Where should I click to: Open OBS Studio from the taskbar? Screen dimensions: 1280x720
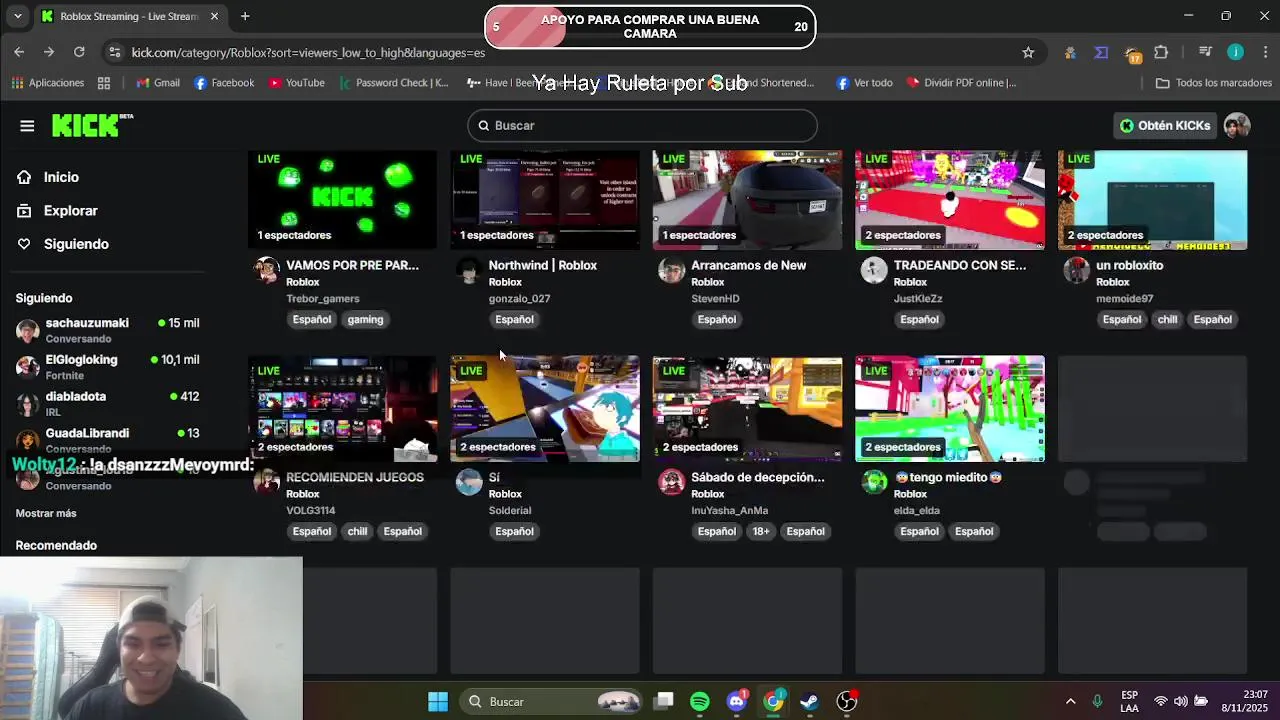[847, 701]
